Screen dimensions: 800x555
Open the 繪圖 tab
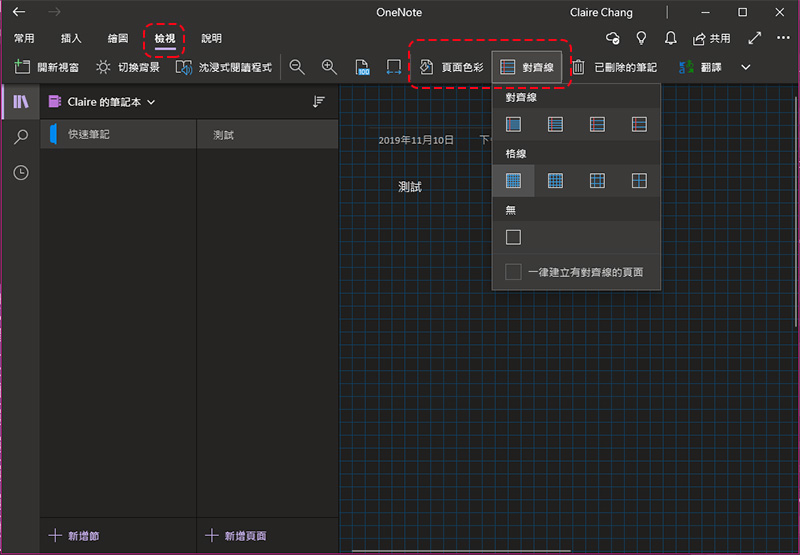point(118,38)
